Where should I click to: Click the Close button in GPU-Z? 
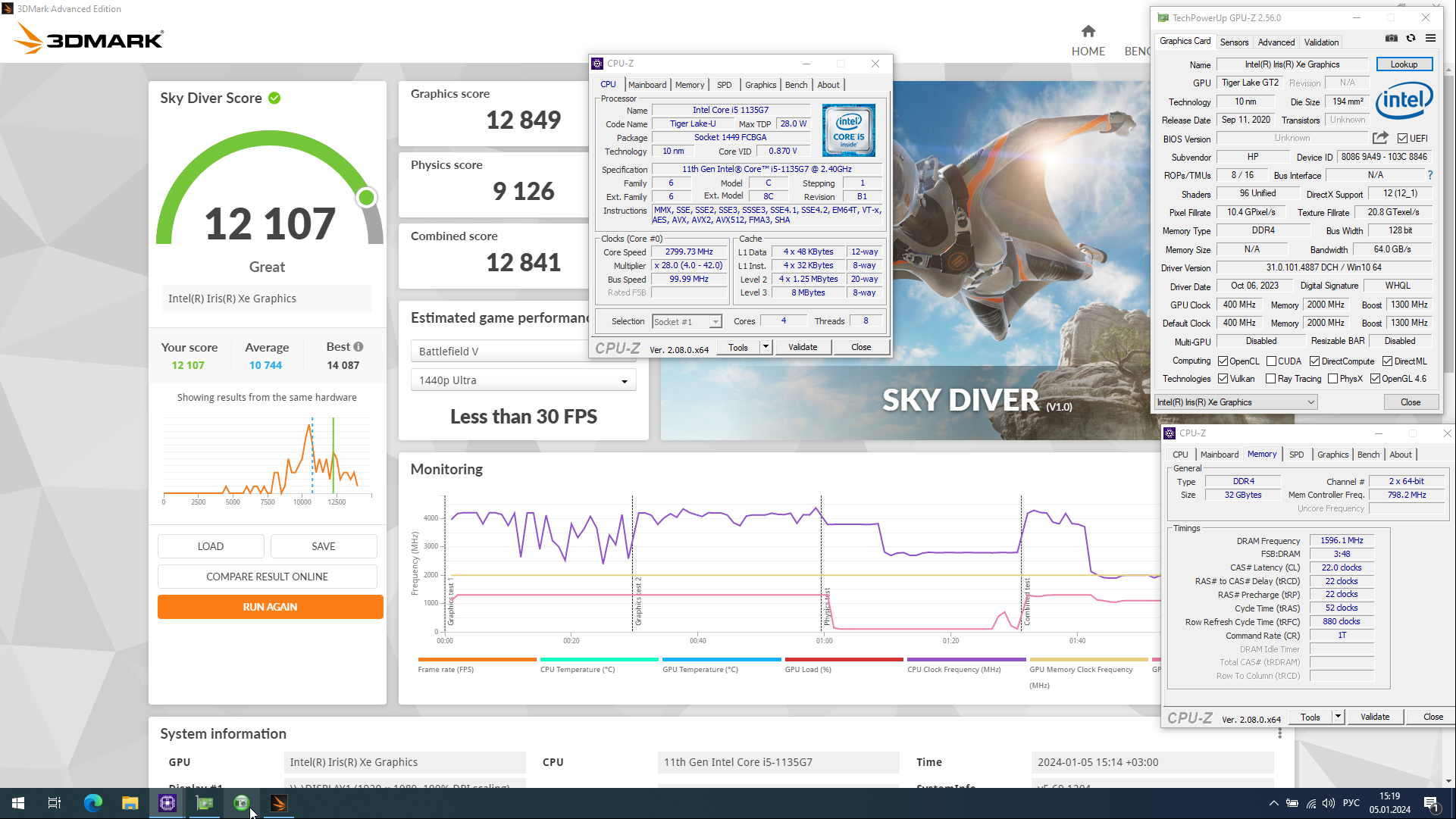click(x=1411, y=402)
